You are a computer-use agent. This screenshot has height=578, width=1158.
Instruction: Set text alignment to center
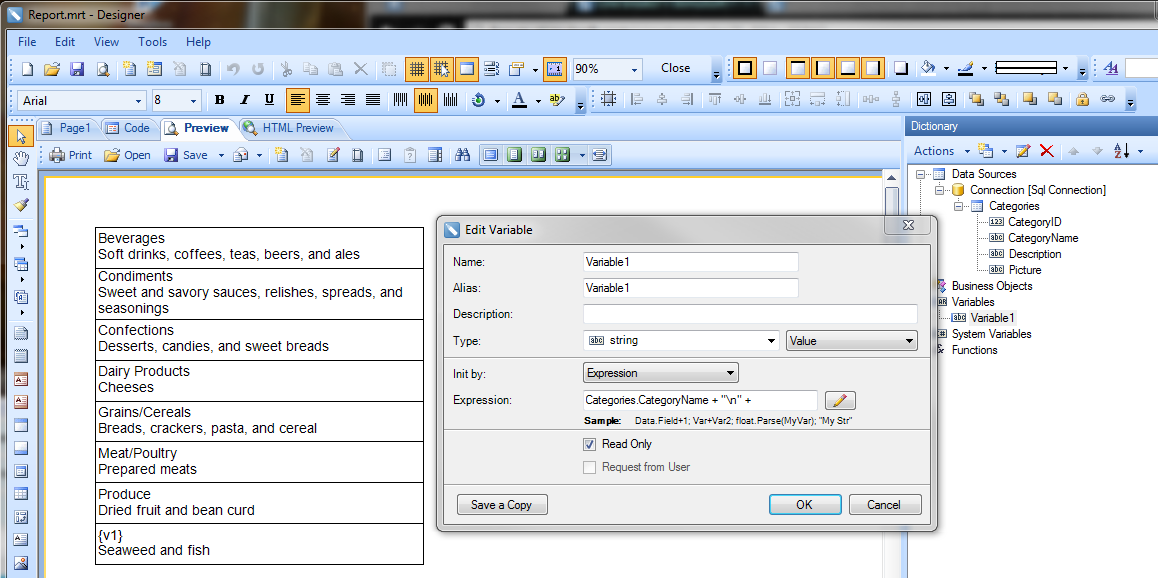tap(323, 100)
